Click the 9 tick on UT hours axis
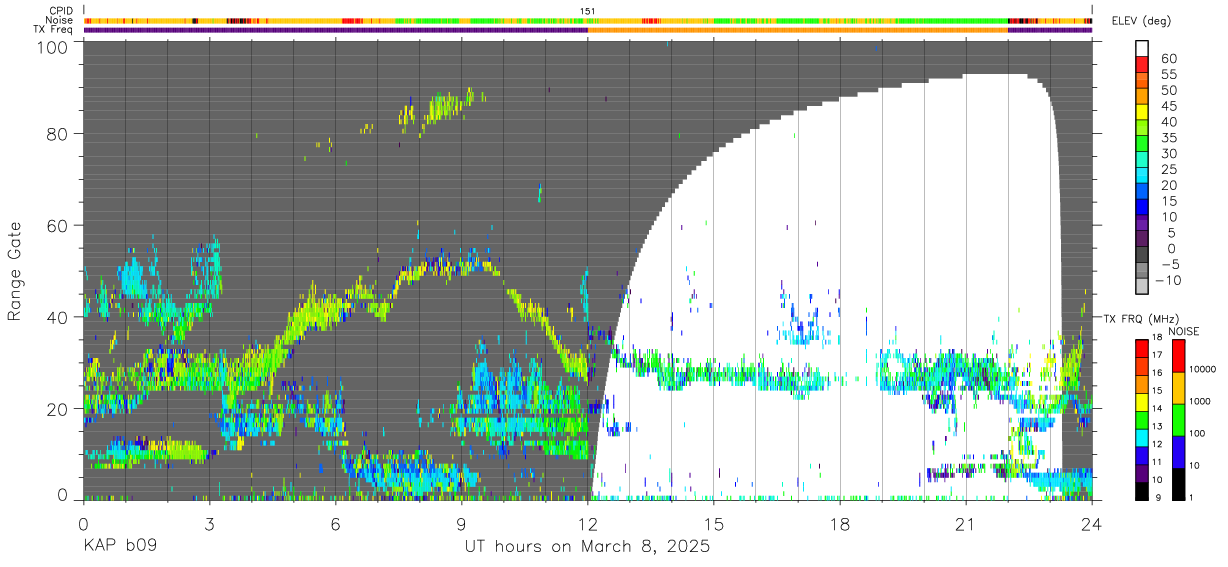 click(461, 522)
